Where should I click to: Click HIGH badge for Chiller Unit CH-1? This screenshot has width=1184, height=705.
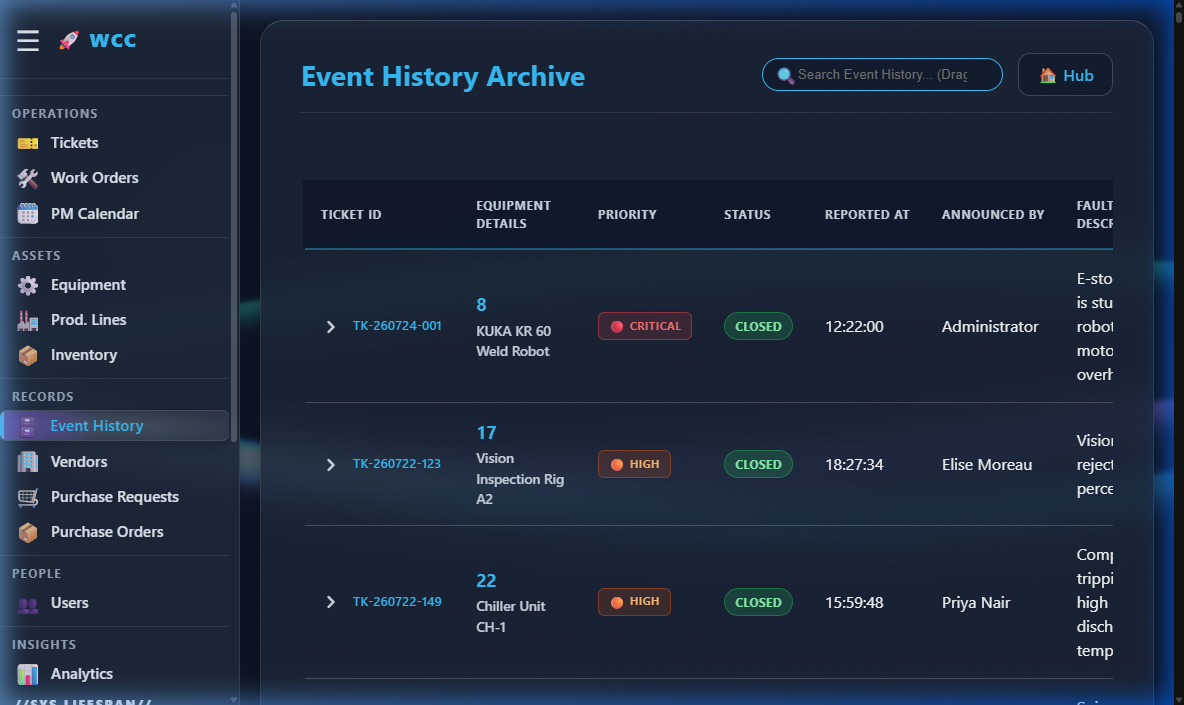[x=634, y=602]
